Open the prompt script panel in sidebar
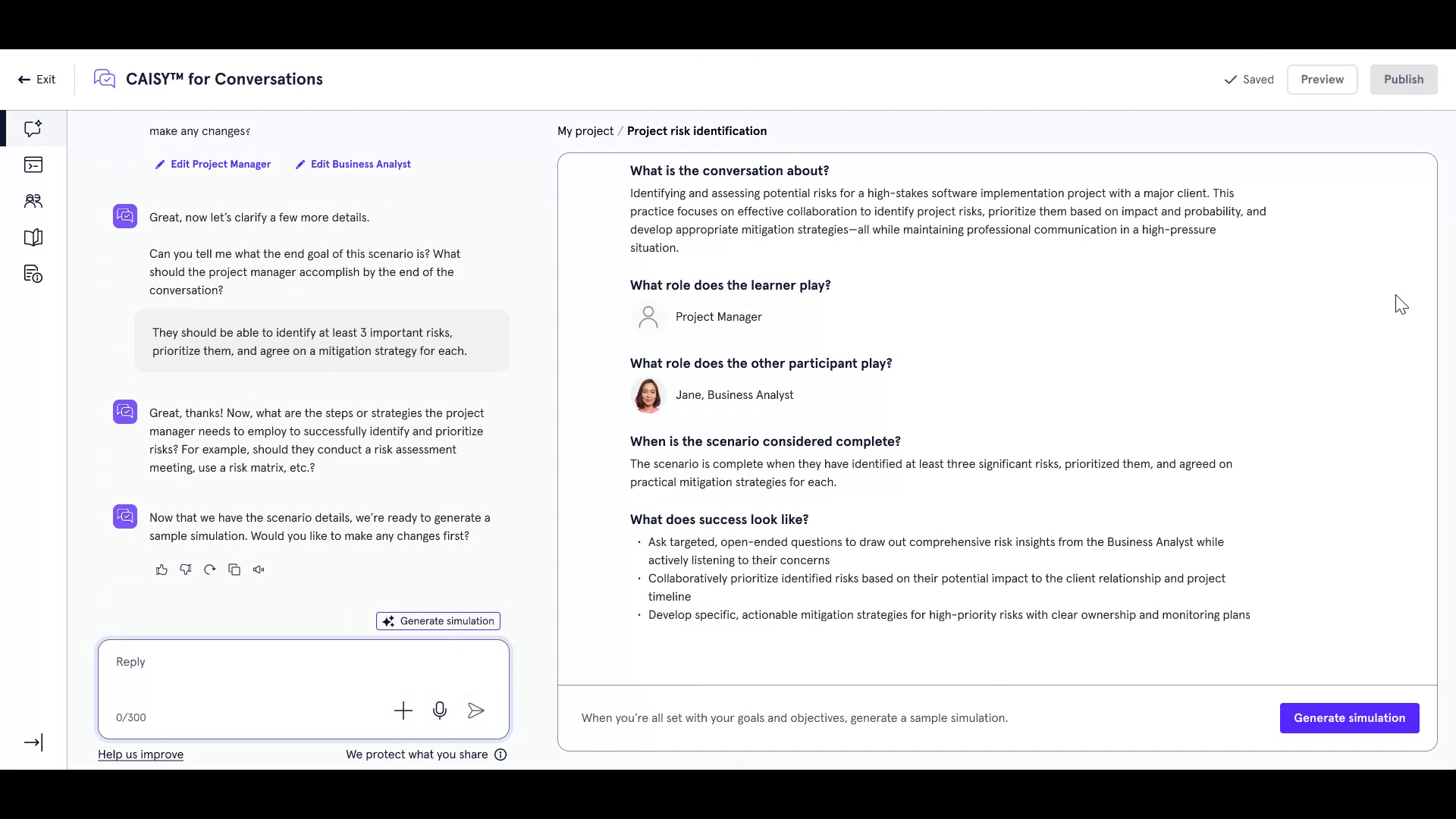This screenshot has height=819, width=1456. coord(32,165)
